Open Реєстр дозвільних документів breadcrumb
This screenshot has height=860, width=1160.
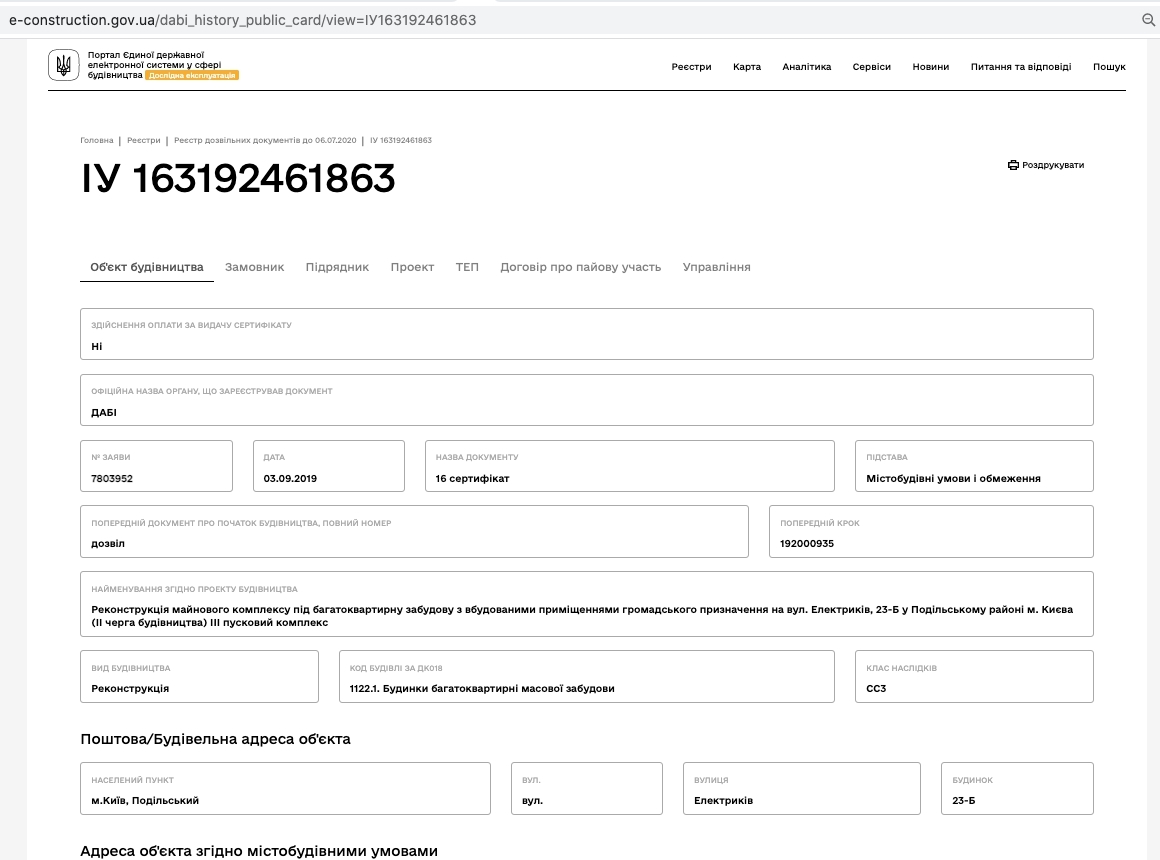[x=265, y=140]
